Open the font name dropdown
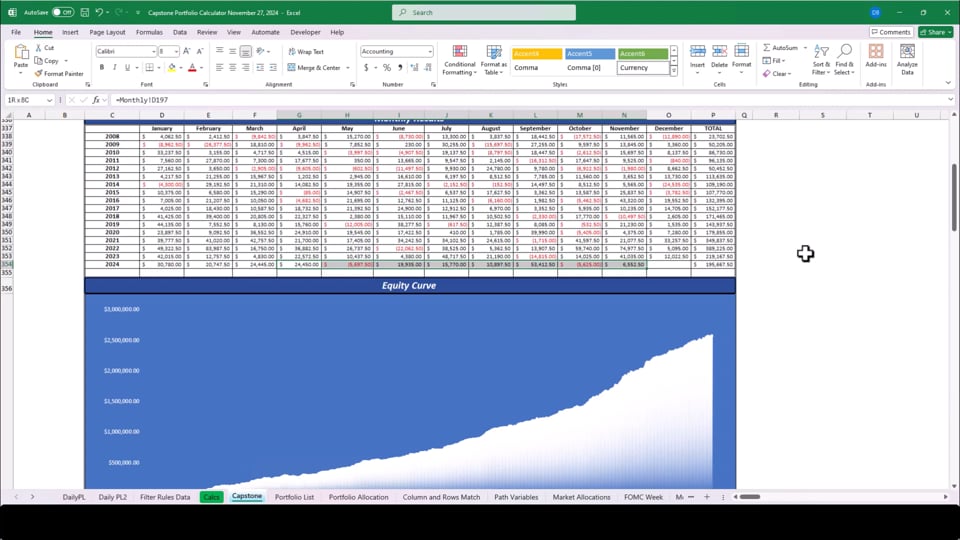This screenshot has width=960, height=540. tap(153, 51)
